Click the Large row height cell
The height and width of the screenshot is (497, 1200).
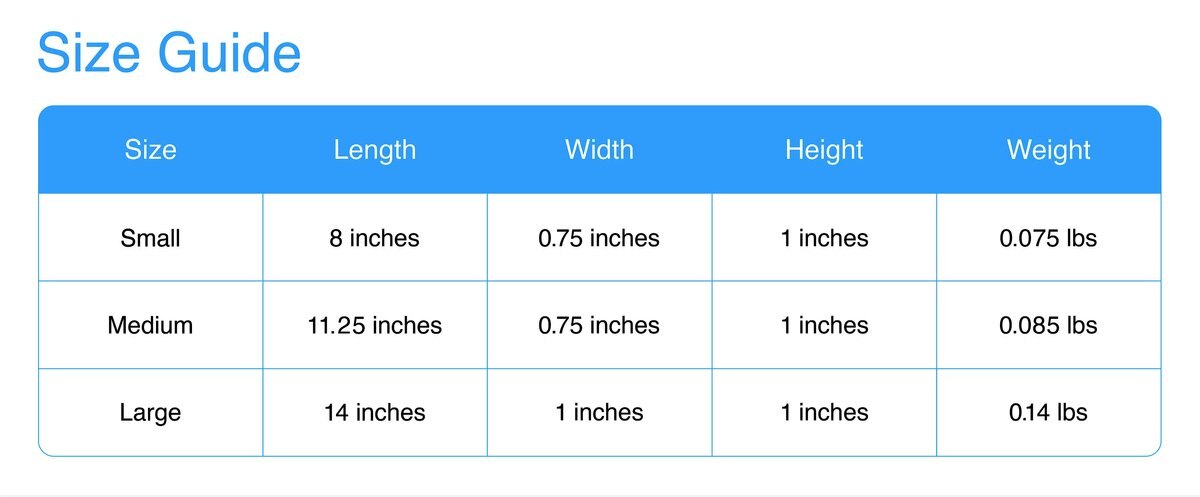tap(824, 412)
